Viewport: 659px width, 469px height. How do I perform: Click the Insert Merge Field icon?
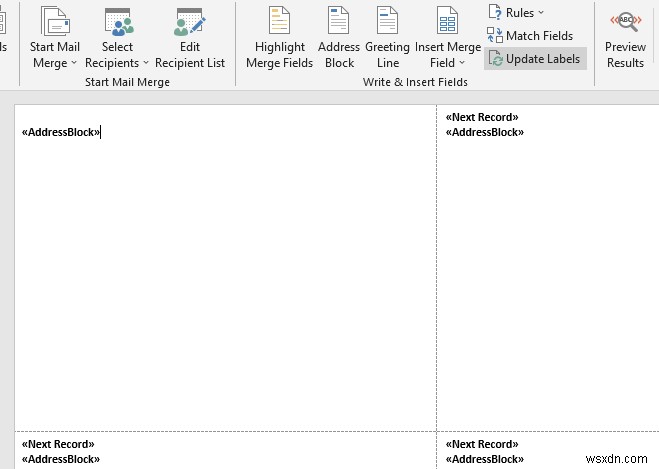pyautogui.click(x=447, y=20)
